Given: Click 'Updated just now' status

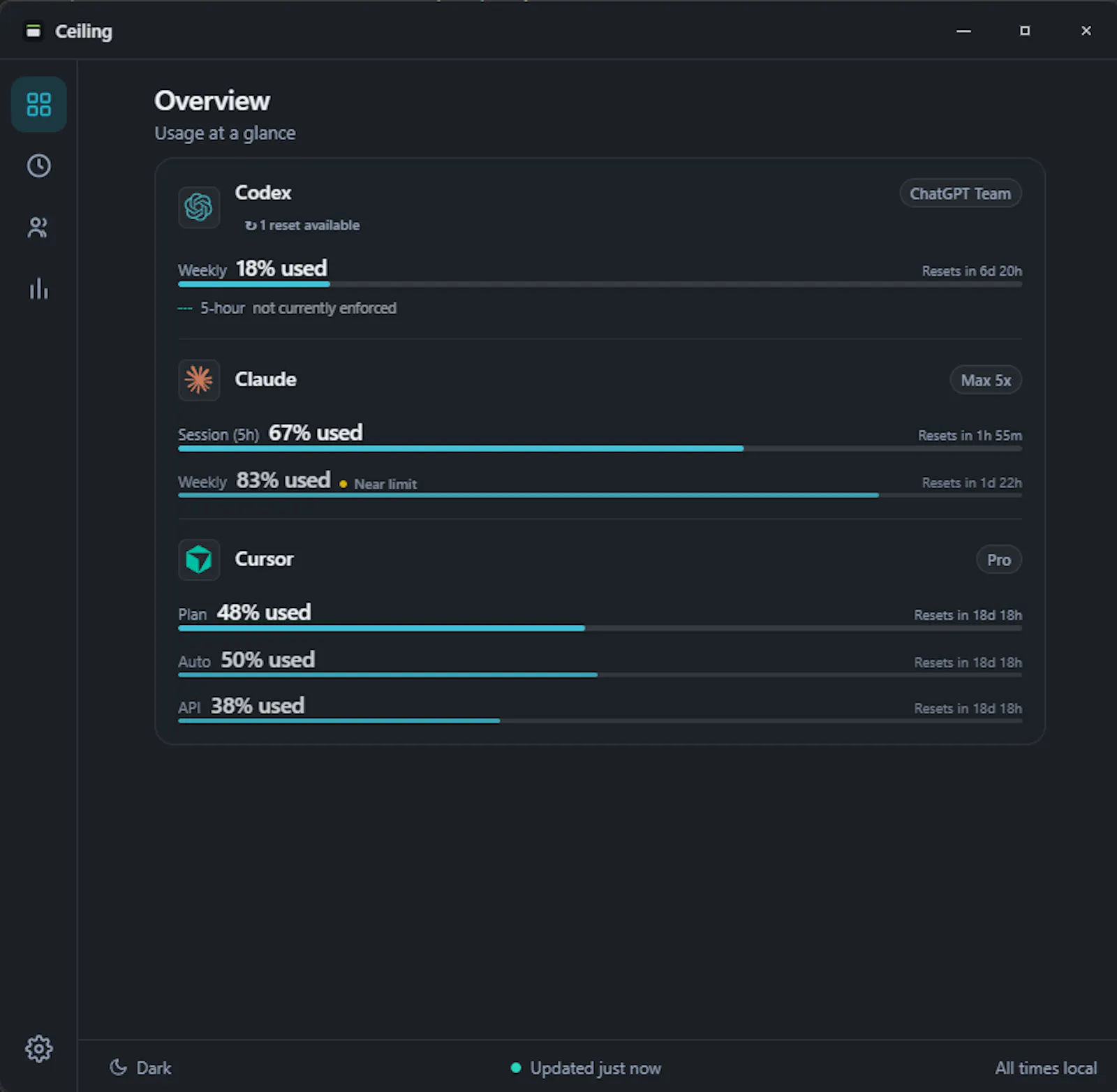Looking at the screenshot, I should [596, 1068].
